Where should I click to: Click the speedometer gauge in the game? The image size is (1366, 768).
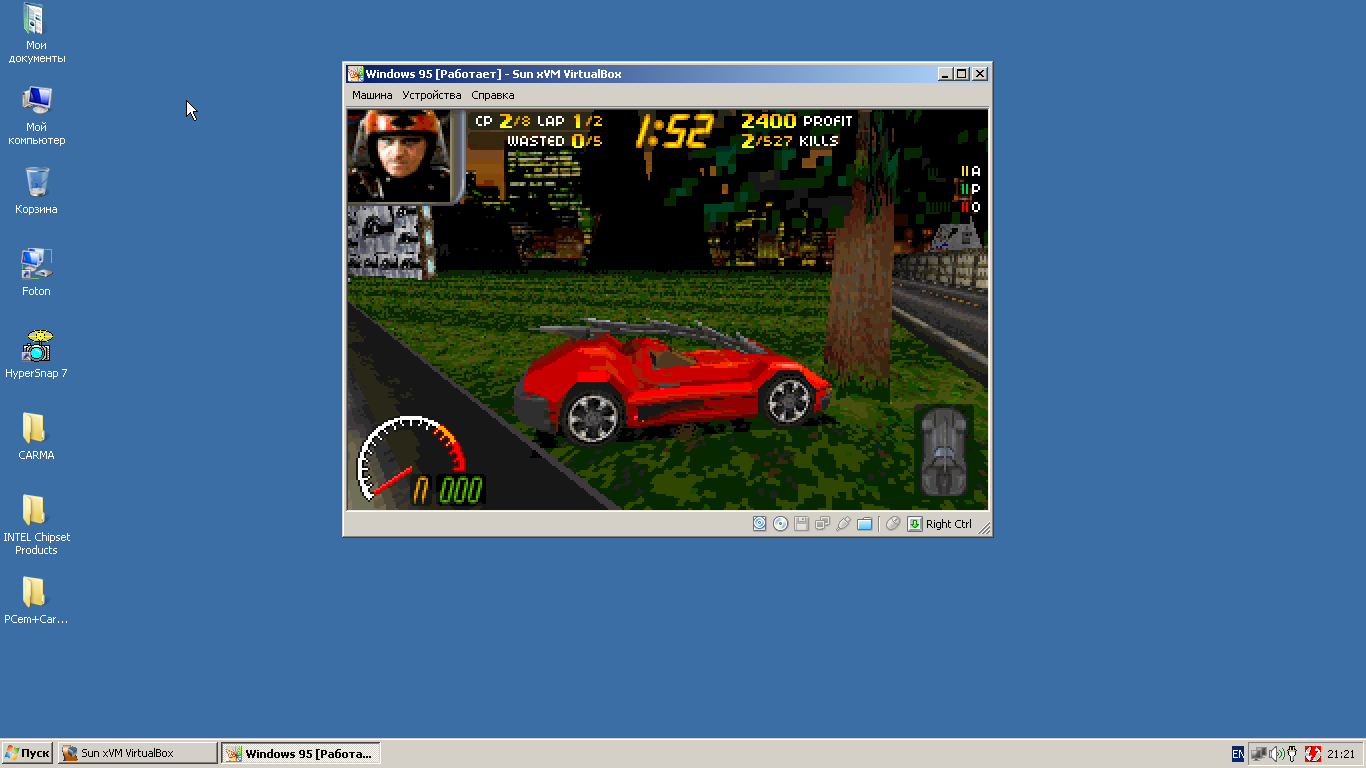[x=410, y=458]
